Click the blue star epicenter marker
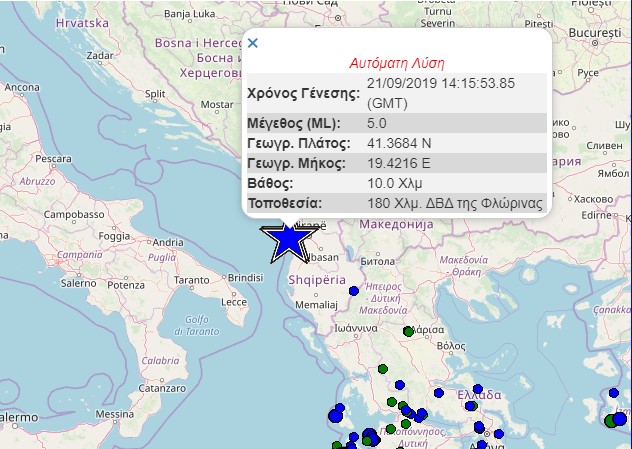 click(289, 241)
